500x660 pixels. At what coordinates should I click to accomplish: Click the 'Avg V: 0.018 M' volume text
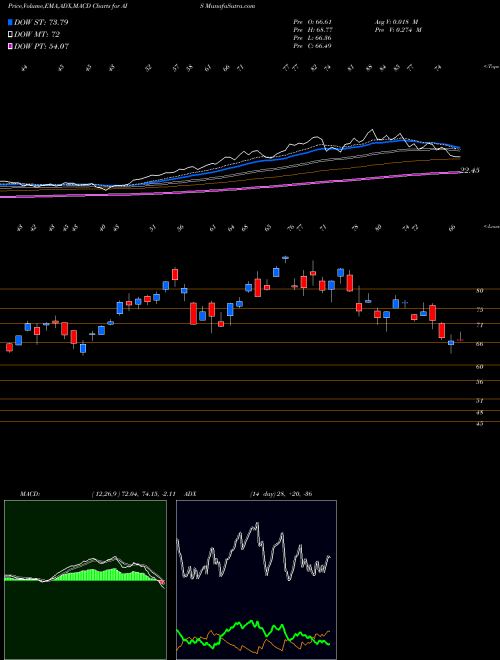[396, 22]
